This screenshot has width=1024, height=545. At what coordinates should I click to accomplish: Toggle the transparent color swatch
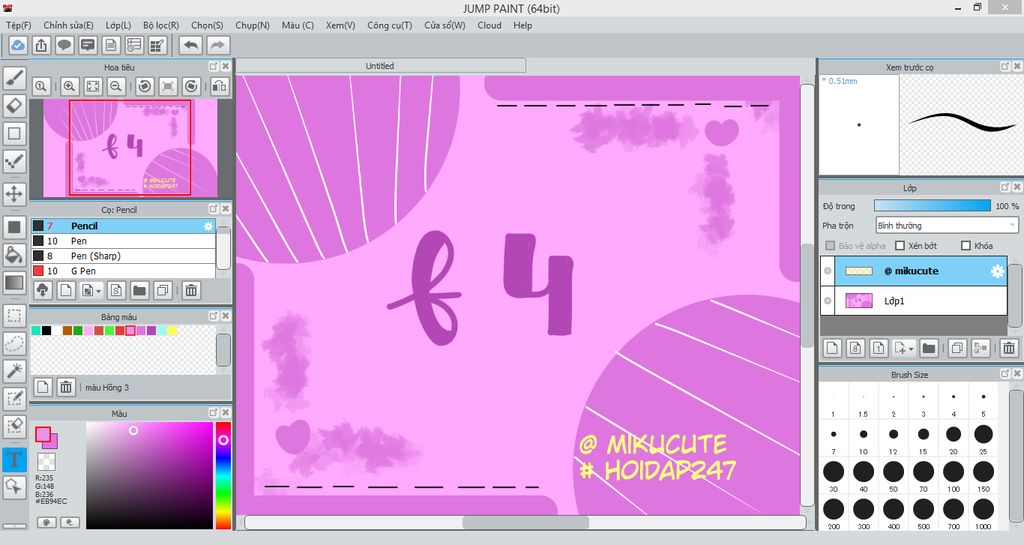(x=46, y=461)
